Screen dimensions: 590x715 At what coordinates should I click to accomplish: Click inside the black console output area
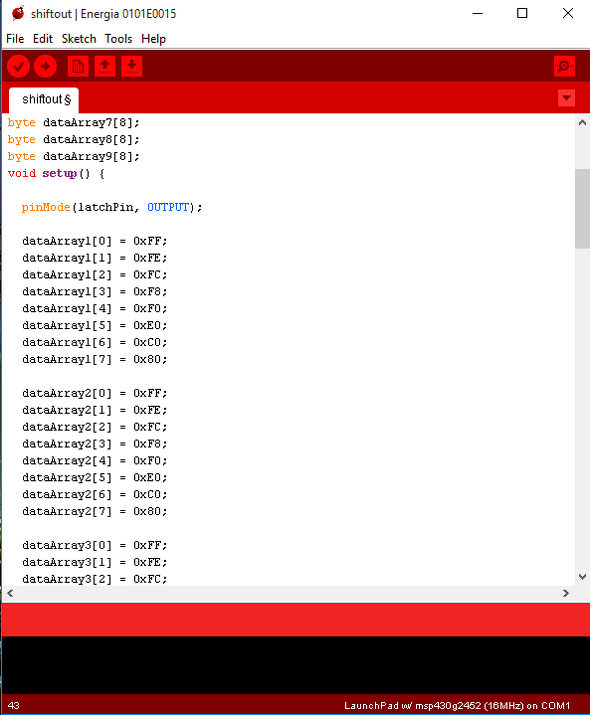pyautogui.click(x=295, y=665)
